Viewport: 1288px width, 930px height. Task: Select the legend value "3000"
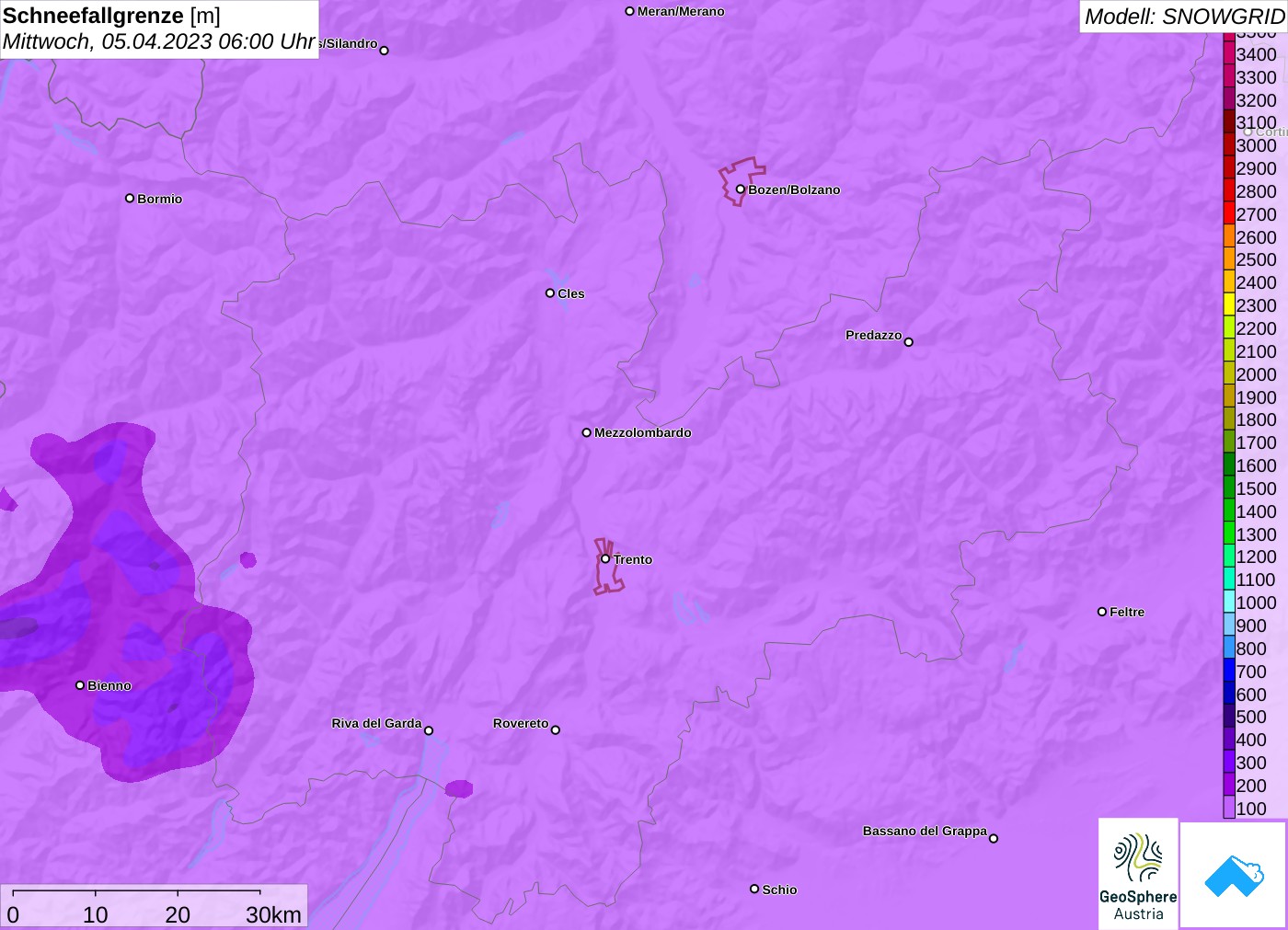pyautogui.click(x=1256, y=145)
